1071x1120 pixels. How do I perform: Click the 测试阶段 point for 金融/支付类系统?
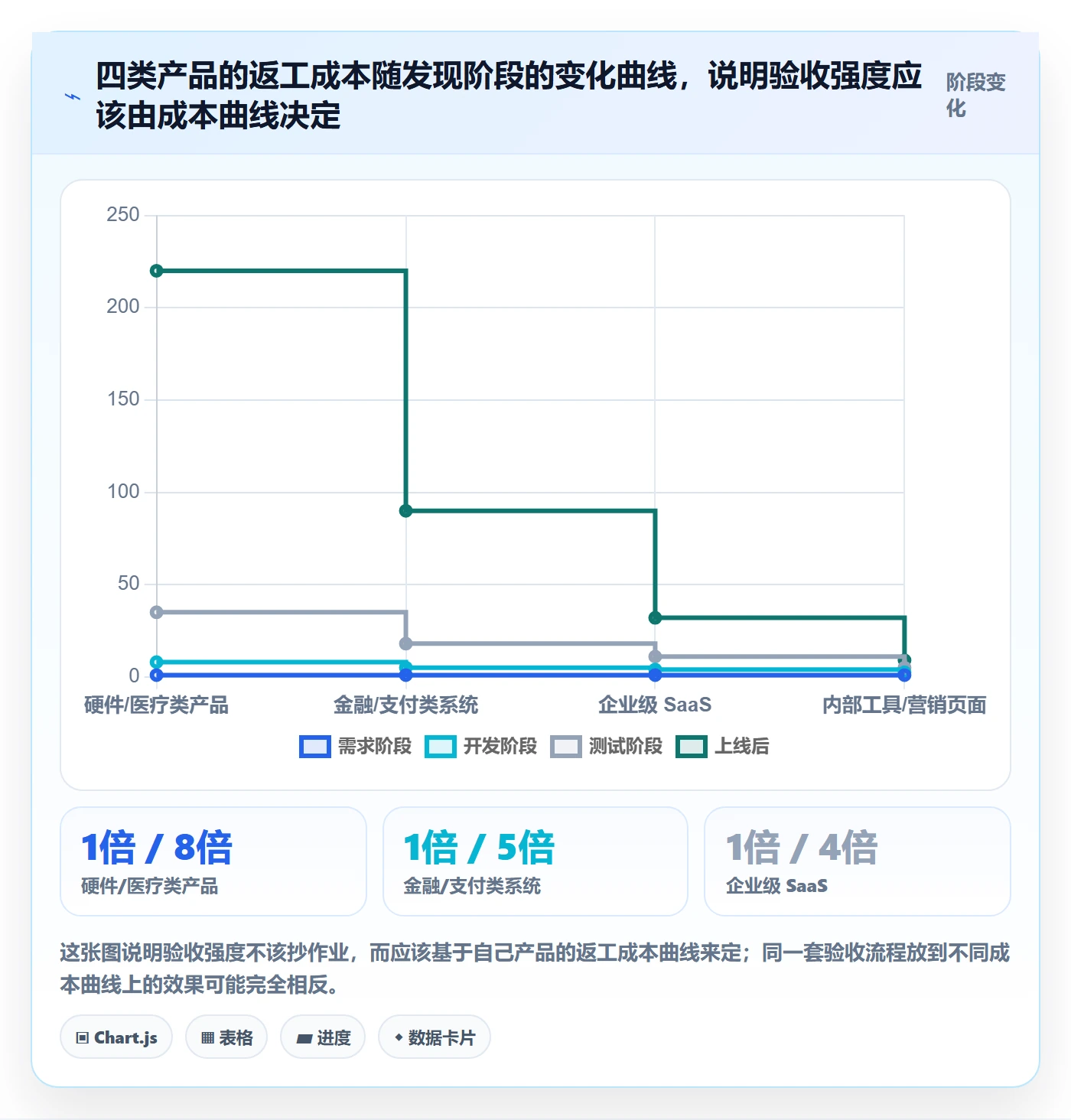point(406,644)
